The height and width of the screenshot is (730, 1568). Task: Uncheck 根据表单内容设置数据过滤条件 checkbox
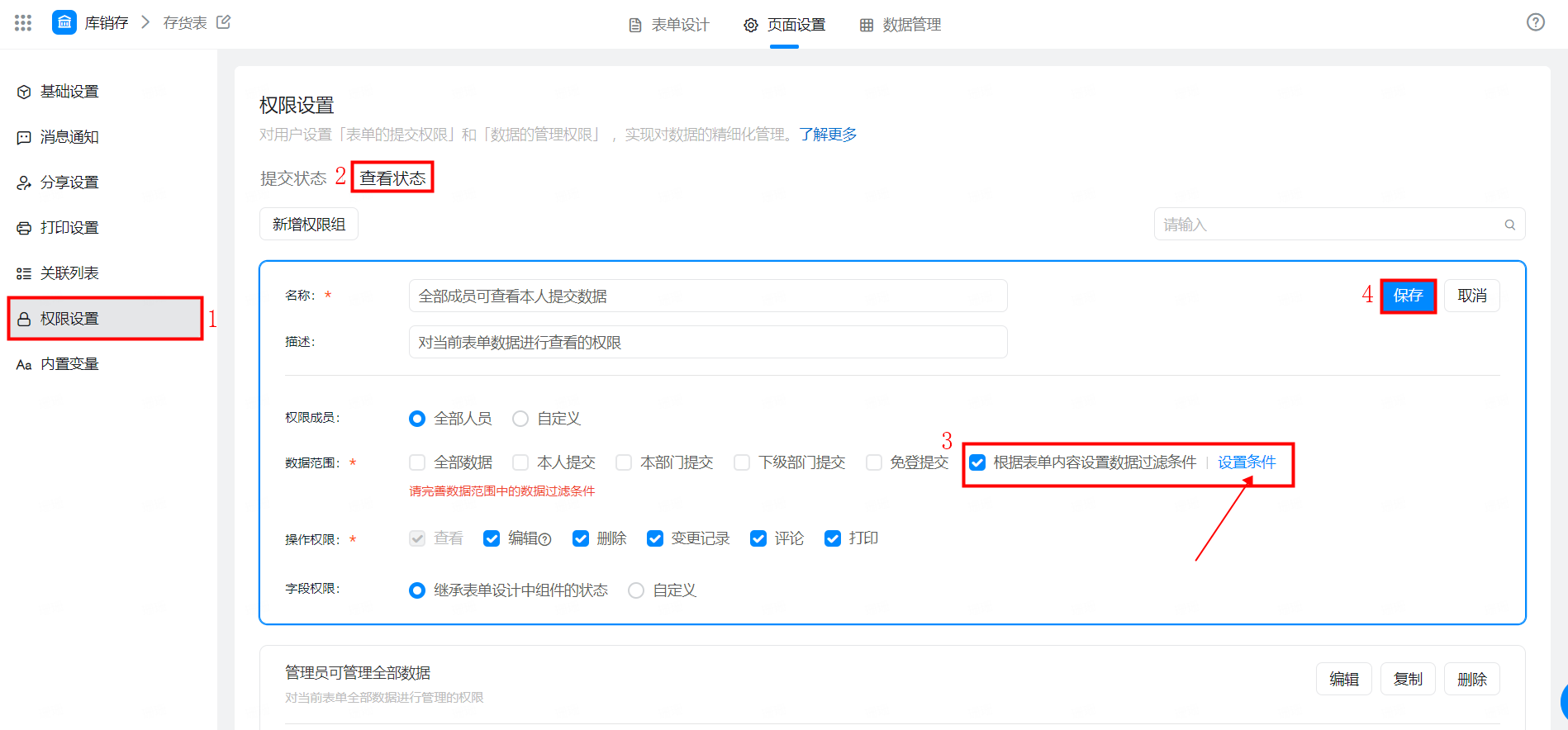(977, 462)
